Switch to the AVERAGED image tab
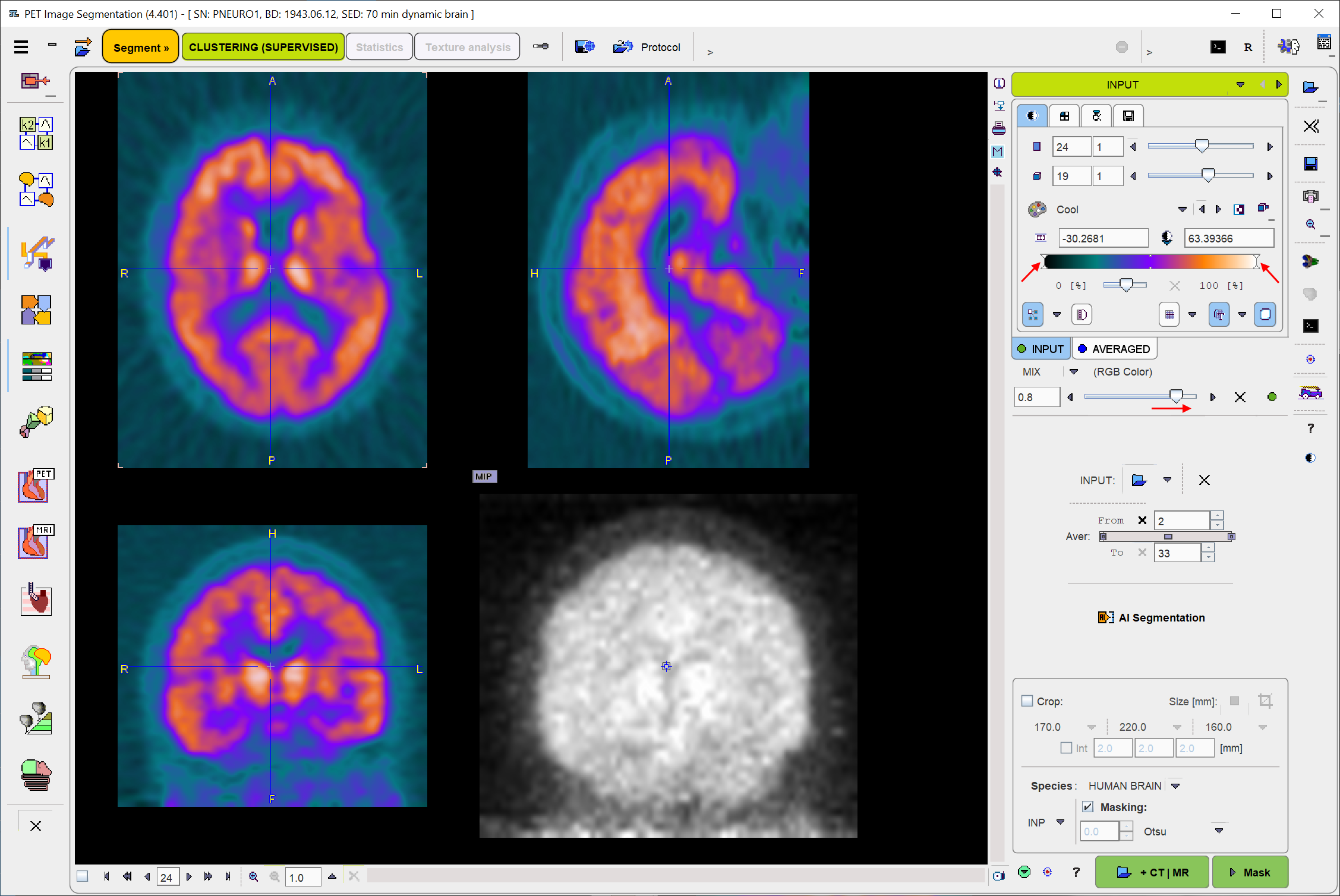 point(1114,349)
